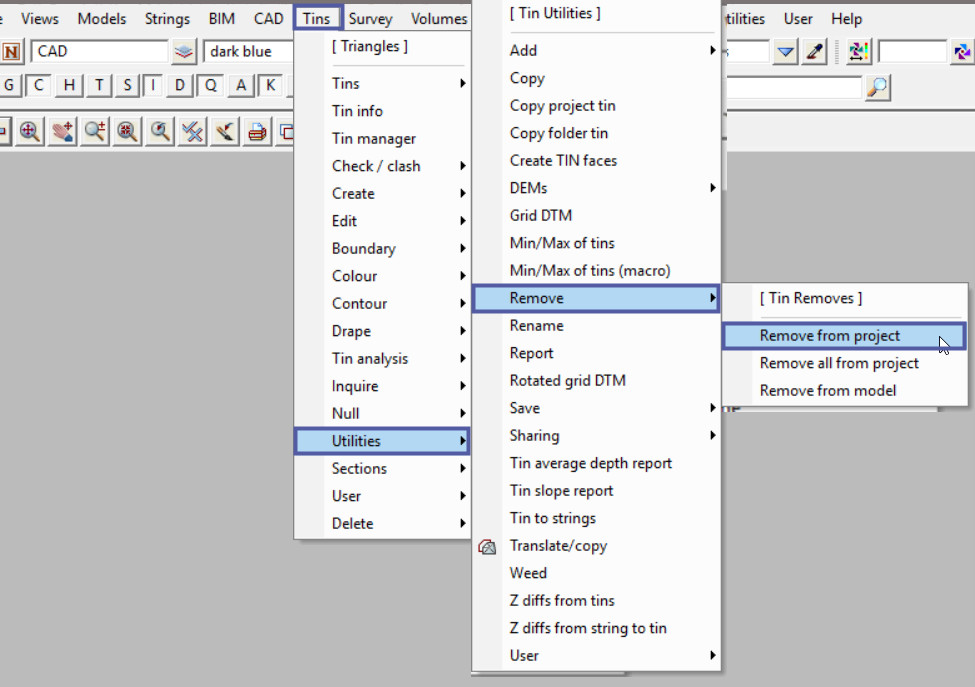Click the printer plot icon
975x687 pixels.
[x=258, y=131]
